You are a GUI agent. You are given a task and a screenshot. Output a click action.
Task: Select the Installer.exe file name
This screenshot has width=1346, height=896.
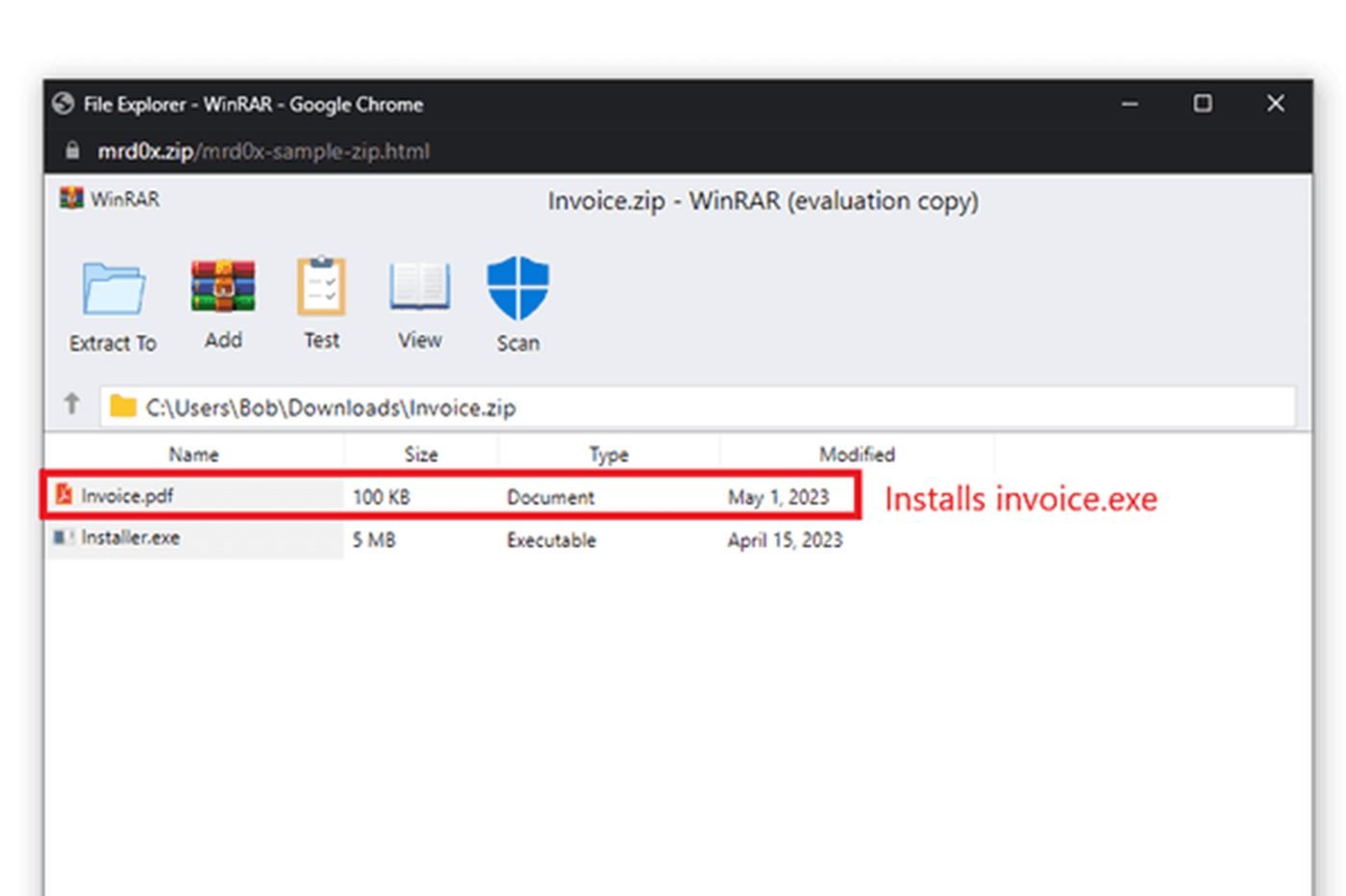pyautogui.click(x=130, y=538)
